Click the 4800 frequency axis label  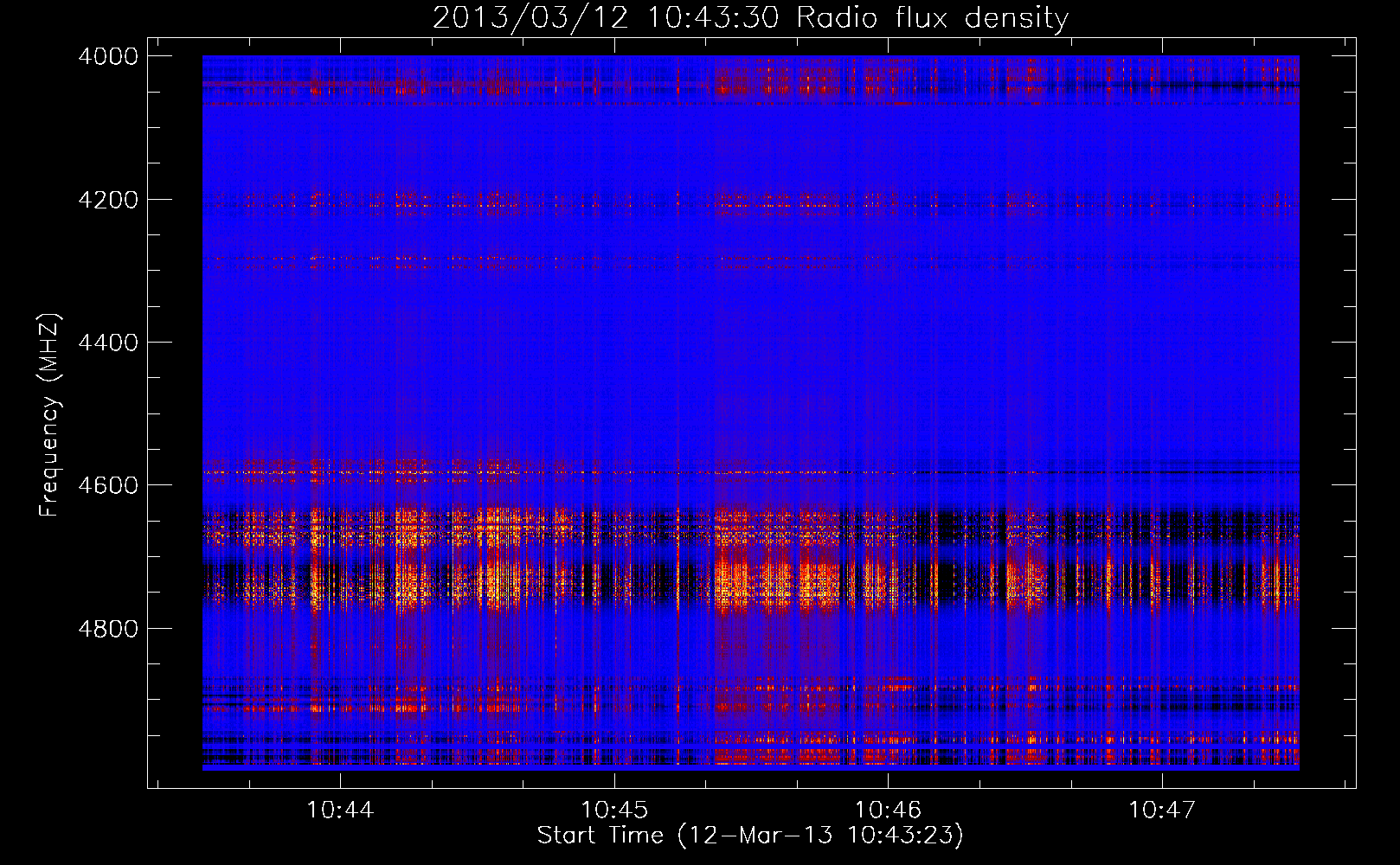pos(108,629)
